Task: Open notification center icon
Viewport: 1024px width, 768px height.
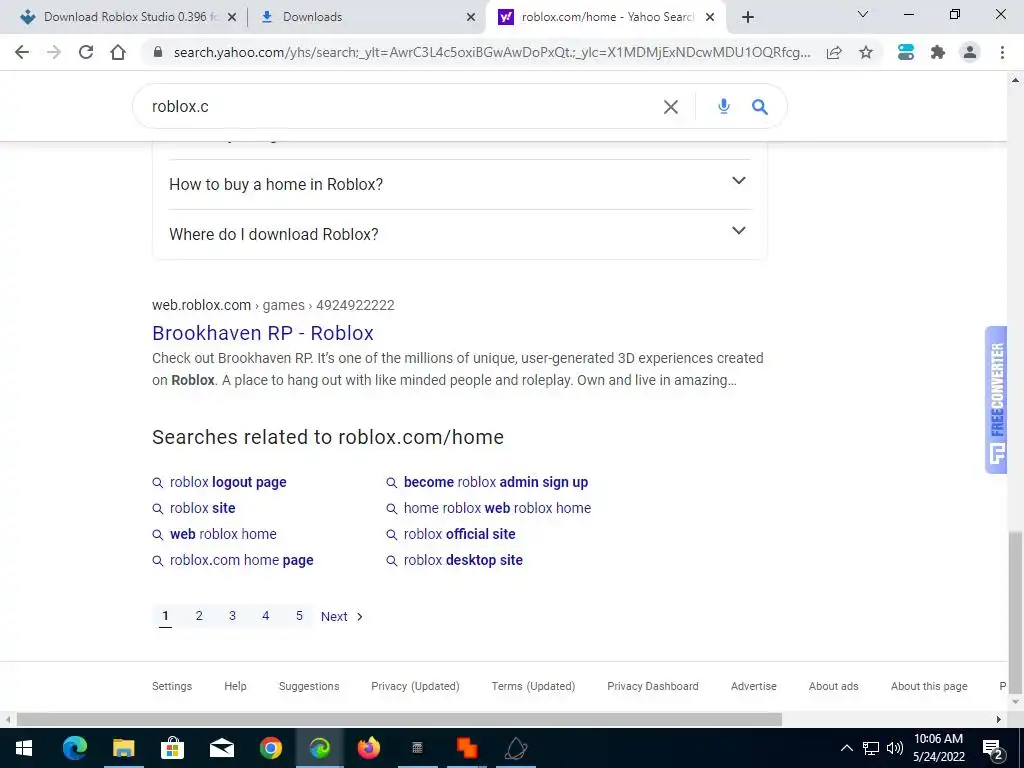Action: click(993, 749)
